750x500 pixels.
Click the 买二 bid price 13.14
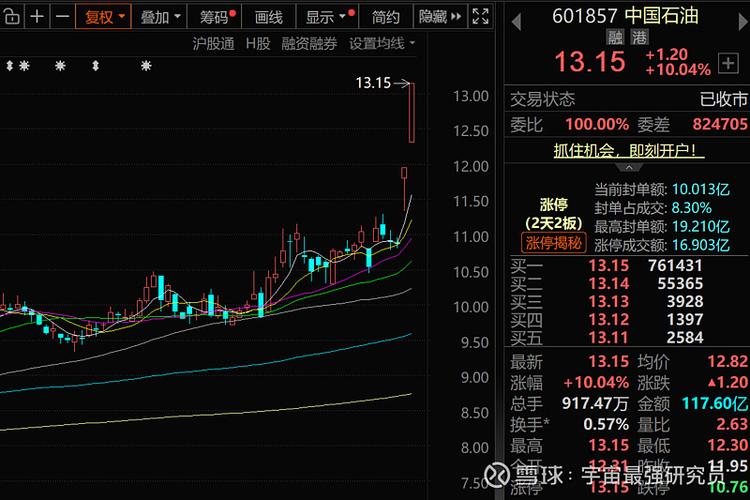608,283
